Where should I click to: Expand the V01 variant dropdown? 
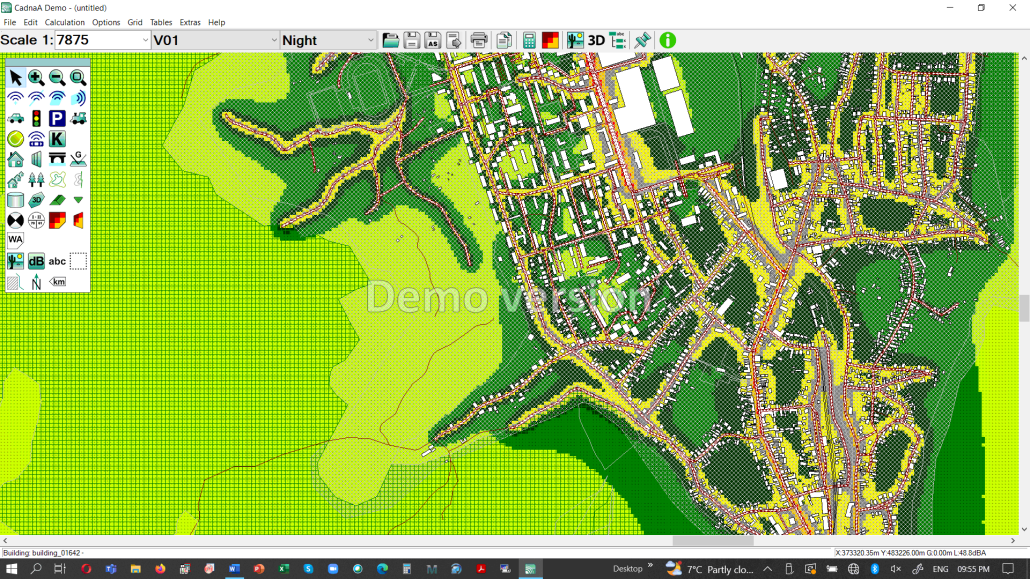273,40
